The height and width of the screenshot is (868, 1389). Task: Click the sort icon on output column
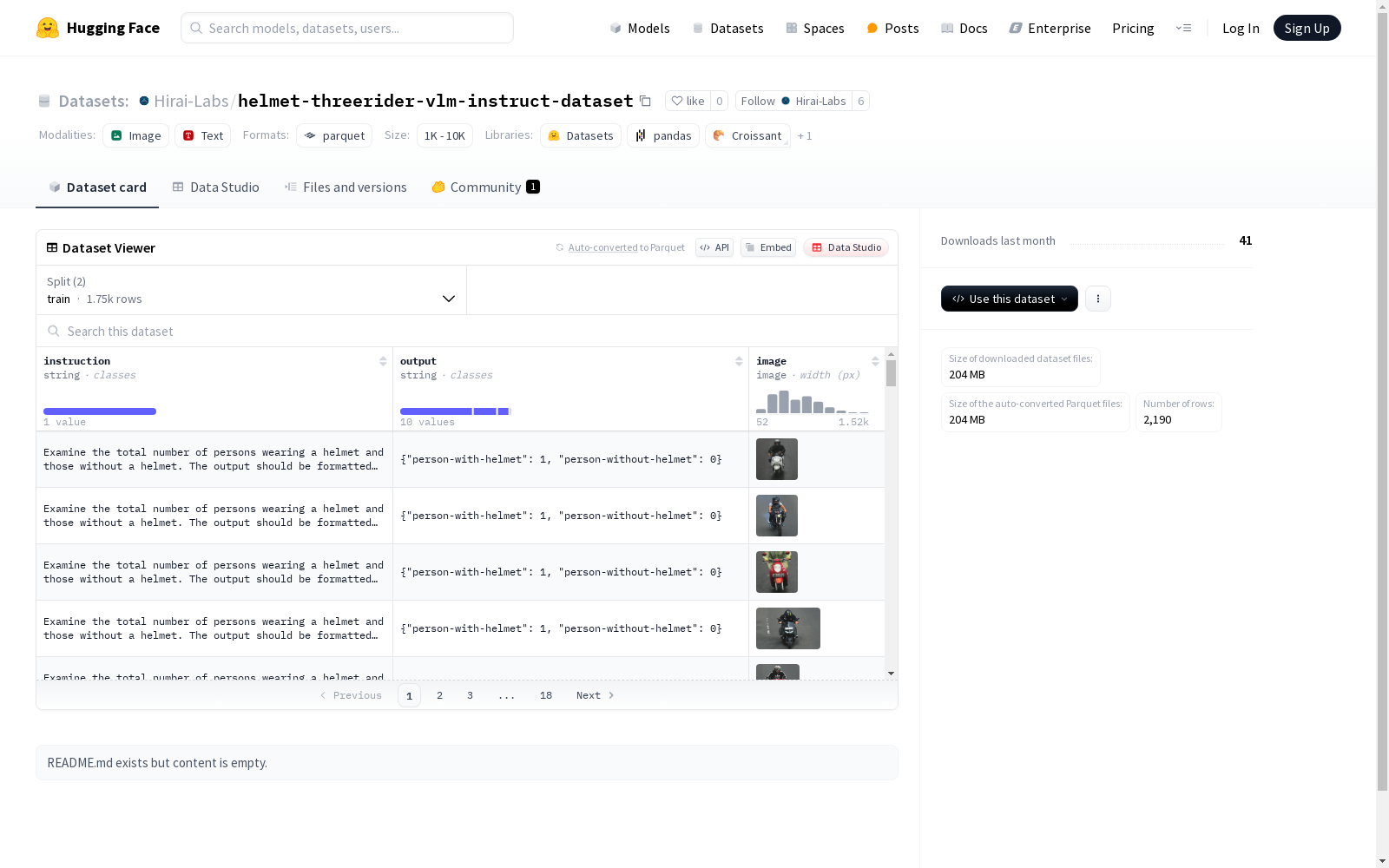pyautogui.click(x=739, y=361)
